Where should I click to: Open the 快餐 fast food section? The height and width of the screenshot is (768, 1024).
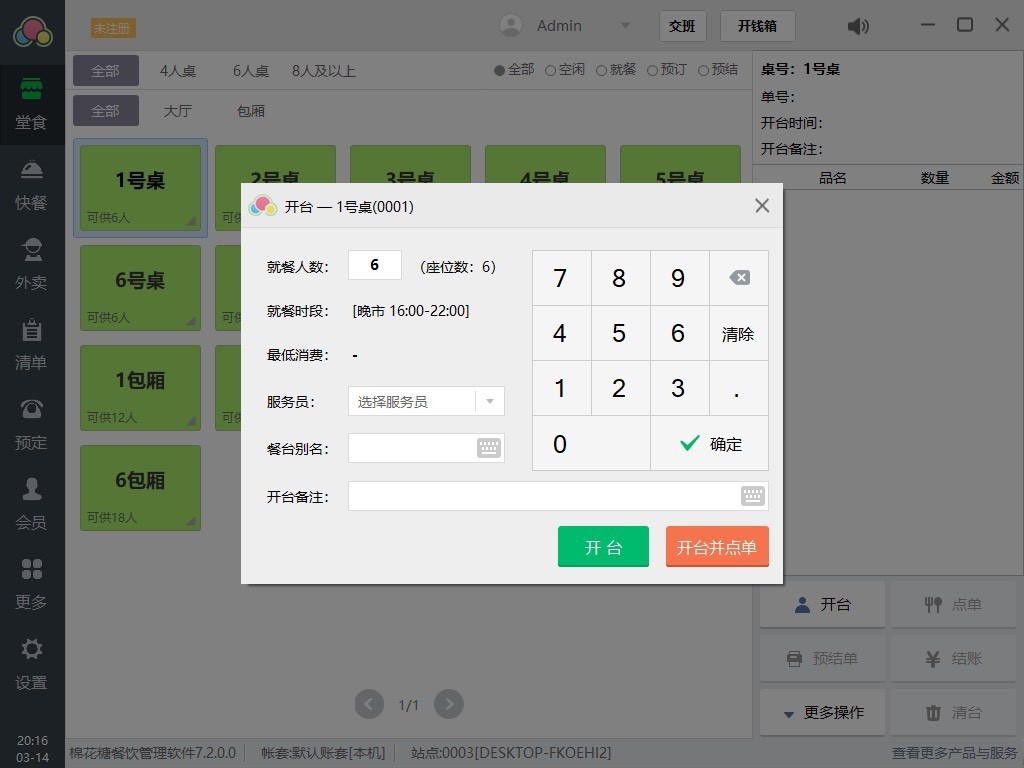(31, 185)
